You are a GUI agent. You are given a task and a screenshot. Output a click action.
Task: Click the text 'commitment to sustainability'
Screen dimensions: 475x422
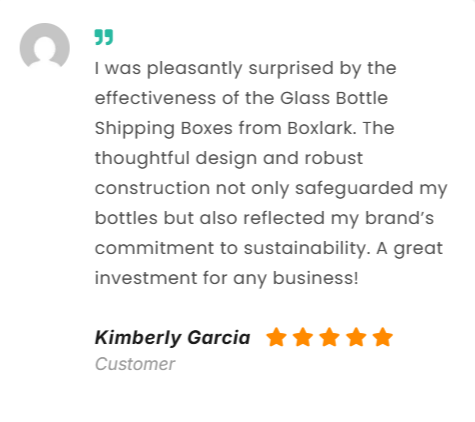(230, 248)
